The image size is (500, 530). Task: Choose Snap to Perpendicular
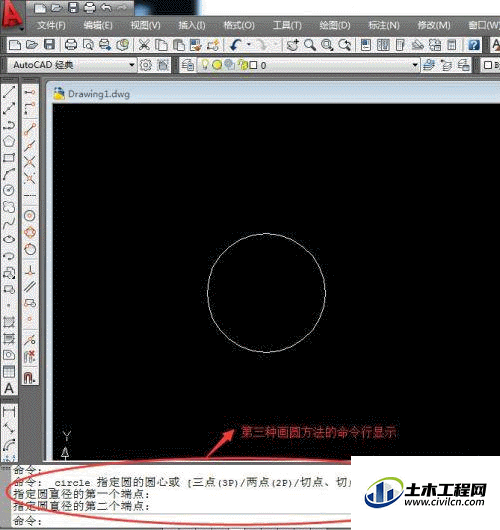pos(30,270)
